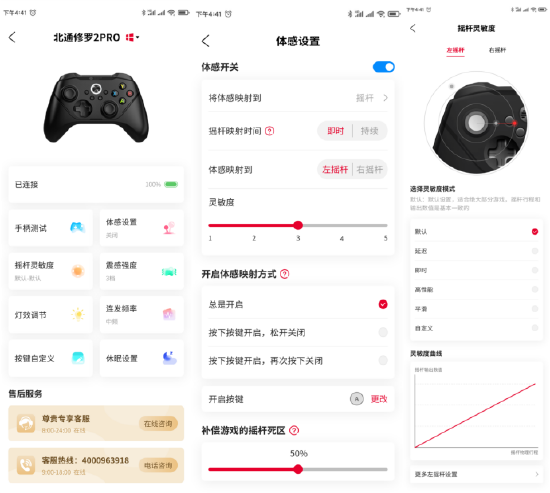Open 按键自定义 button customization icon
Image resolution: width=550 pixels, height=493 pixels.
click(x=78, y=358)
